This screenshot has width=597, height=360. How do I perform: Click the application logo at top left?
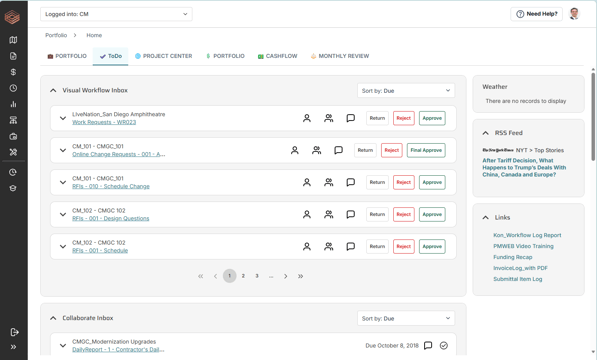pyautogui.click(x=12, y=17)
